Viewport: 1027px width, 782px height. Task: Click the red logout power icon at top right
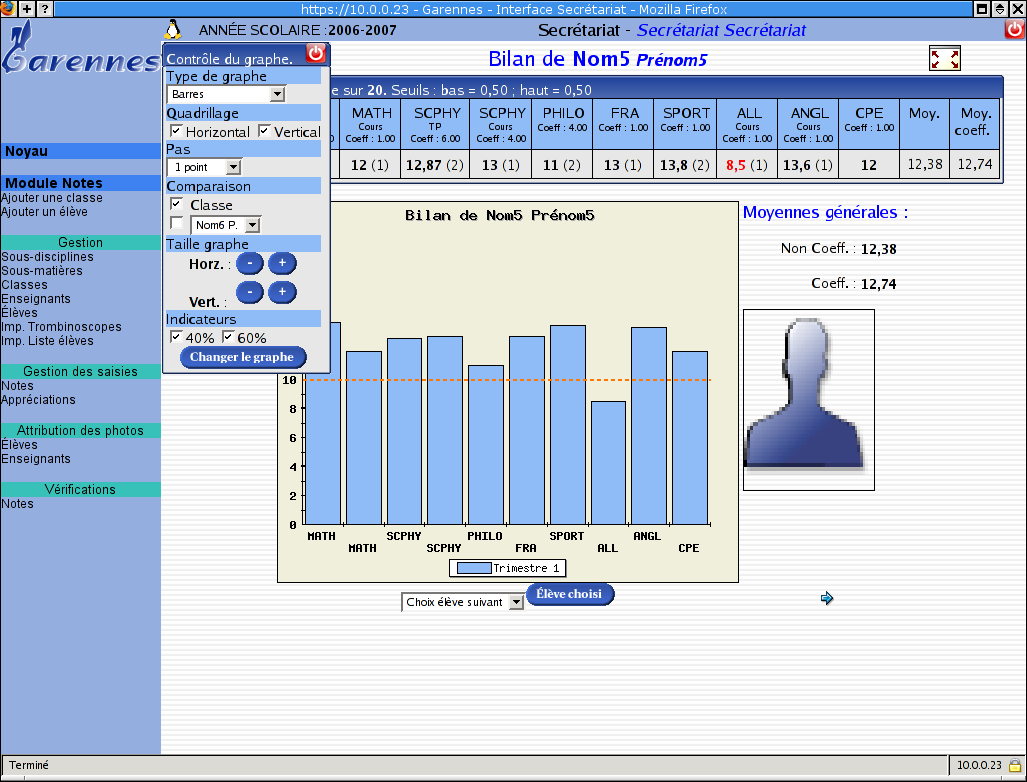click(x=1014, y=30)
